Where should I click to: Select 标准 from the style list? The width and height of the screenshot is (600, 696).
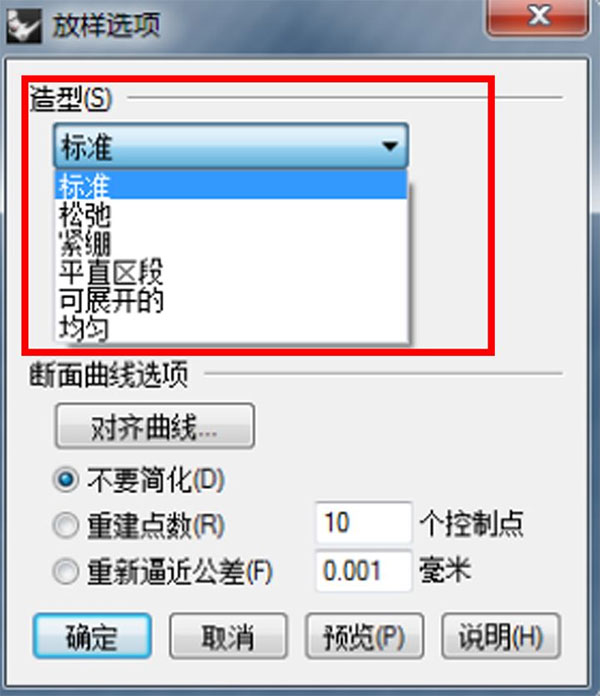pos(231,185)
